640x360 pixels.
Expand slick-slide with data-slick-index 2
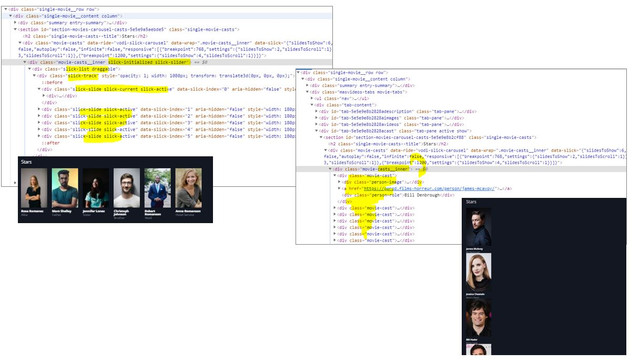(x=39, y=116)
